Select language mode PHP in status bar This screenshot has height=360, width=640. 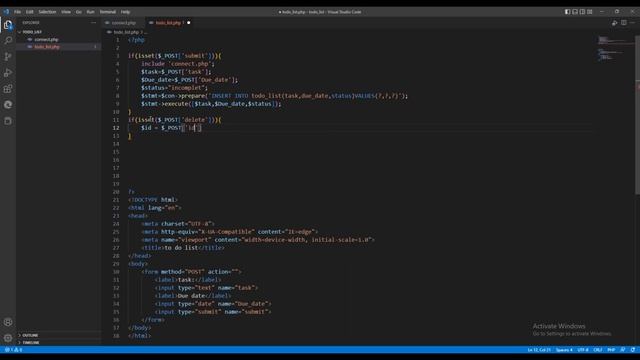(x=611, y=350)
